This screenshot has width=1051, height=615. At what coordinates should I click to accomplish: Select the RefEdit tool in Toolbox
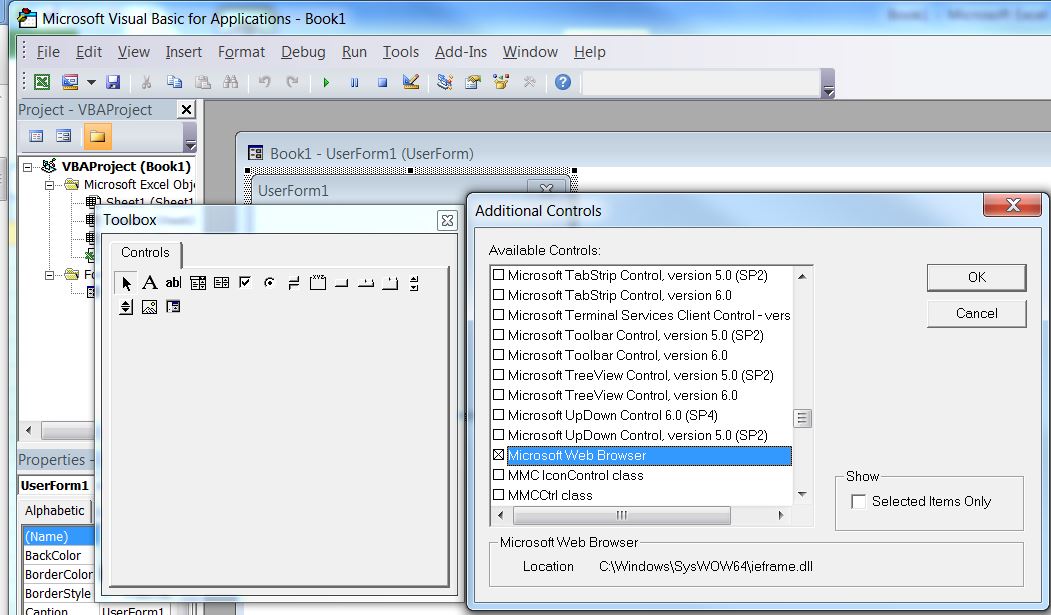pyautogui.click(x=173, y=307)
